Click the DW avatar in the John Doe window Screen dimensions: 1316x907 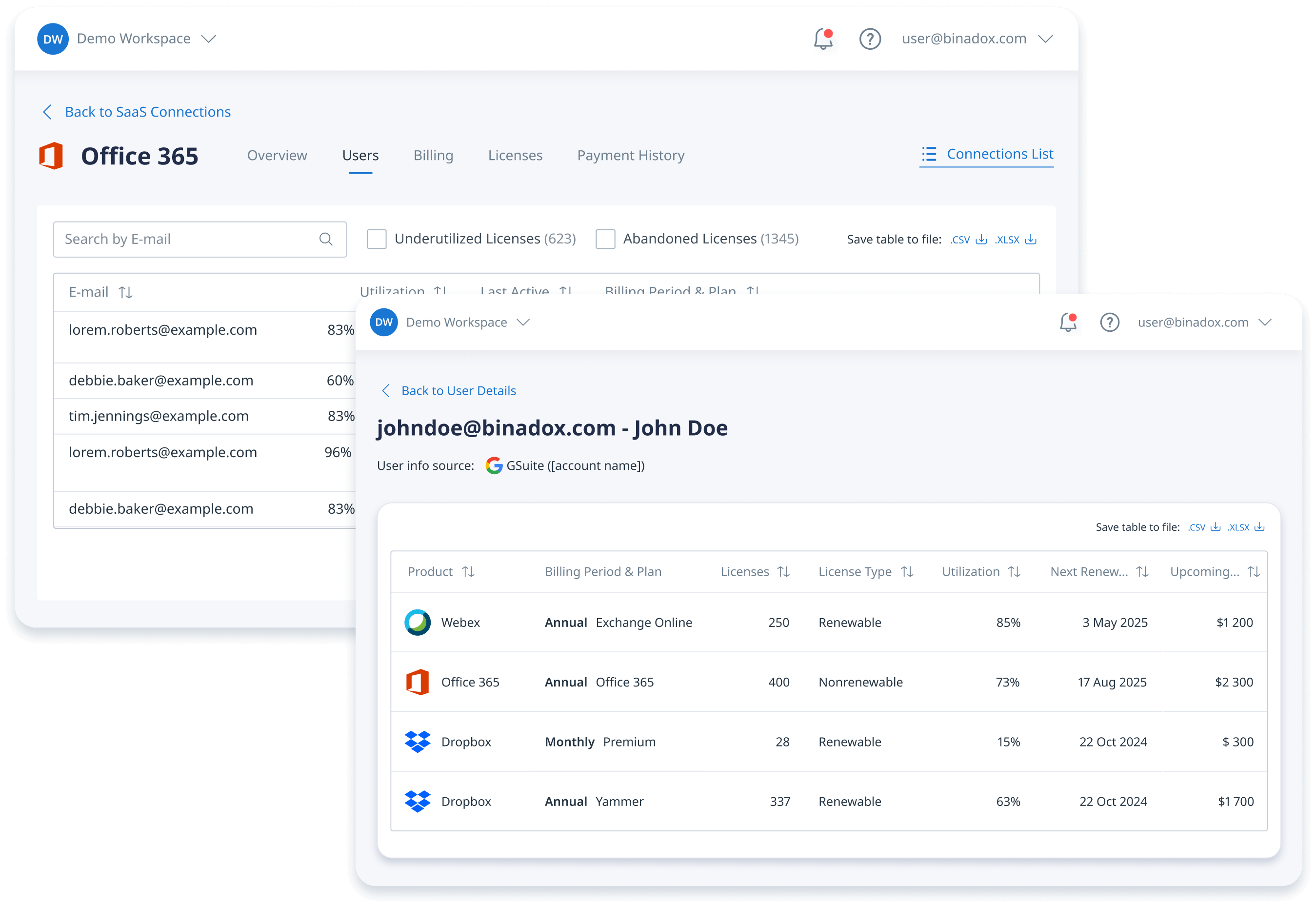click(384, 322)
